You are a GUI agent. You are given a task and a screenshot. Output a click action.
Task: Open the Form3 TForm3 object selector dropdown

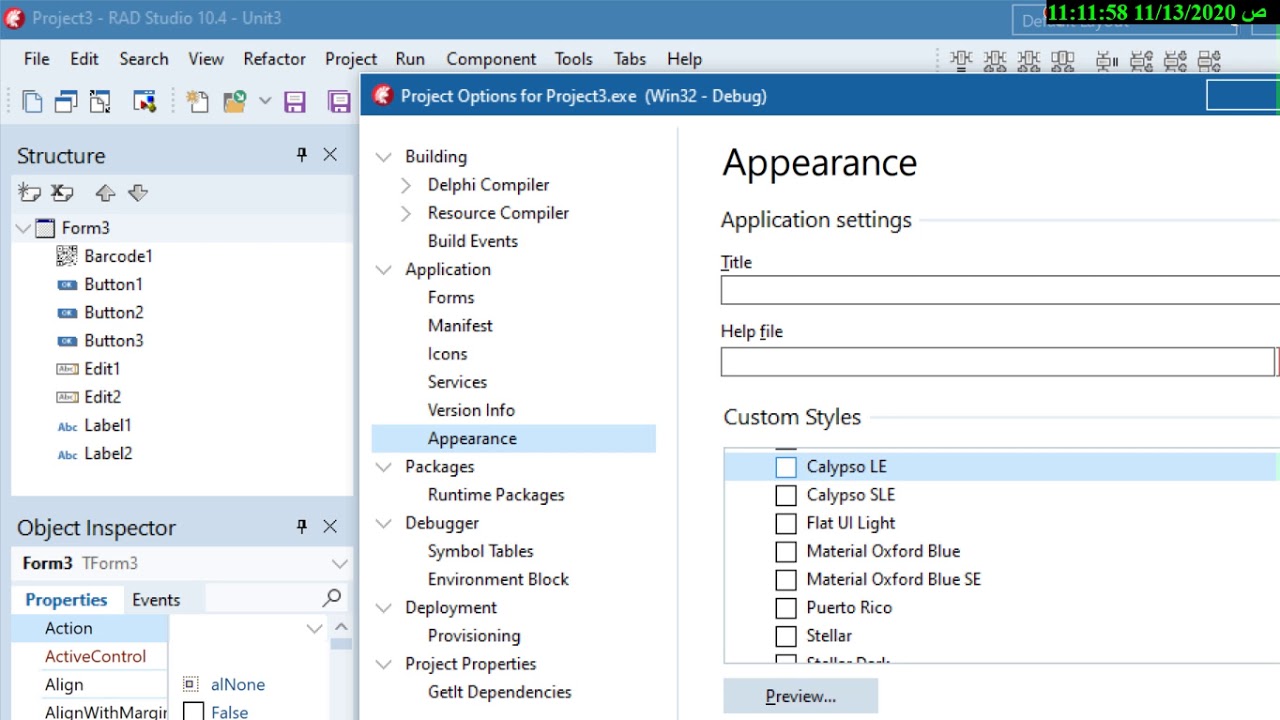[x=339, y=564]
